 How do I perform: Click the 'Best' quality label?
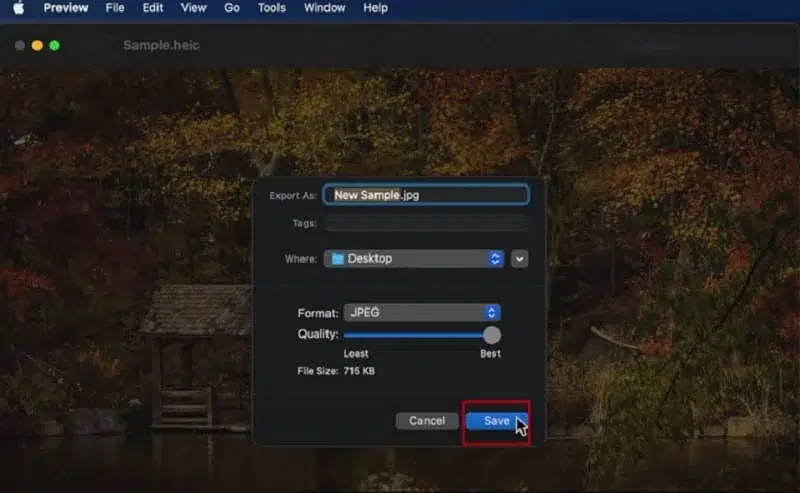point(490,354)
